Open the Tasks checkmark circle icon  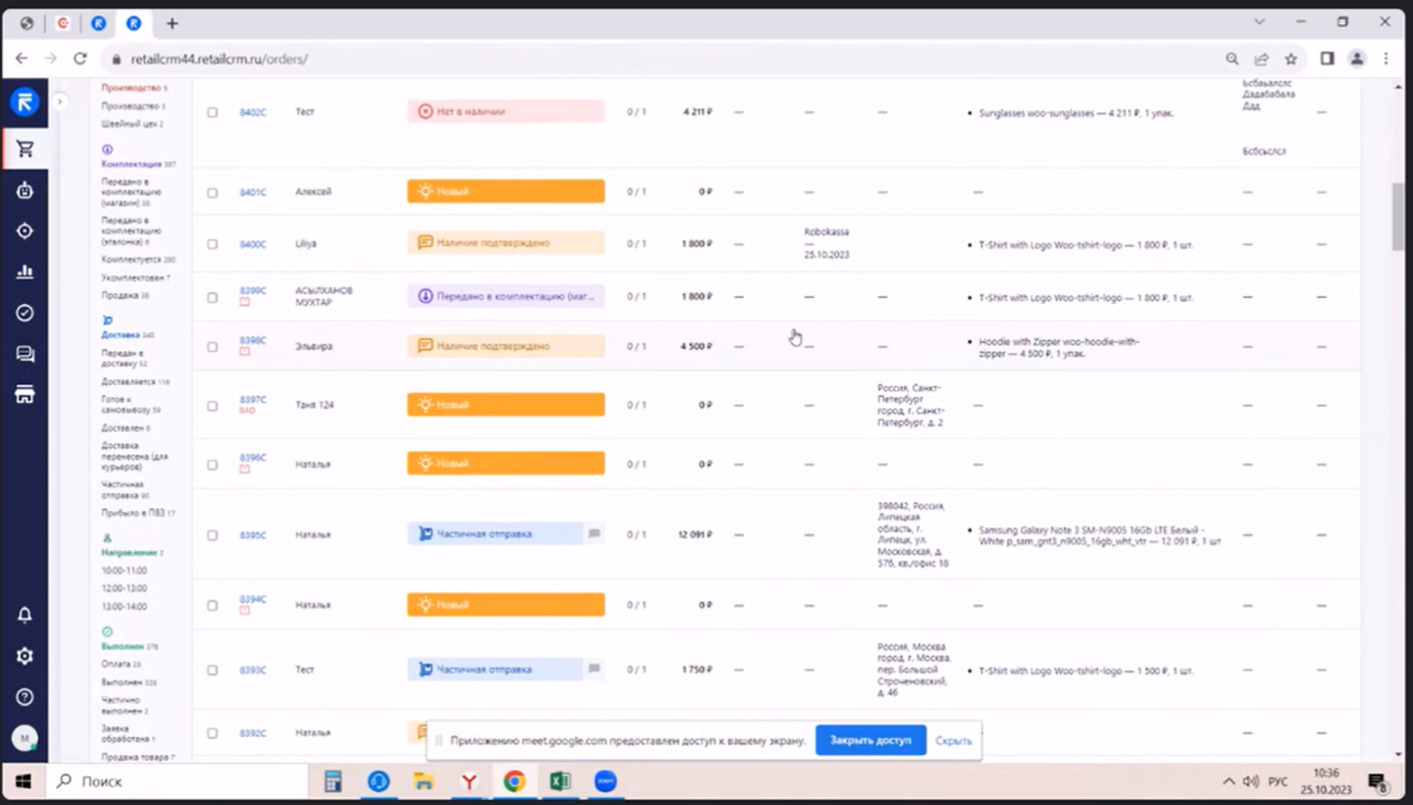pos(25,313)
